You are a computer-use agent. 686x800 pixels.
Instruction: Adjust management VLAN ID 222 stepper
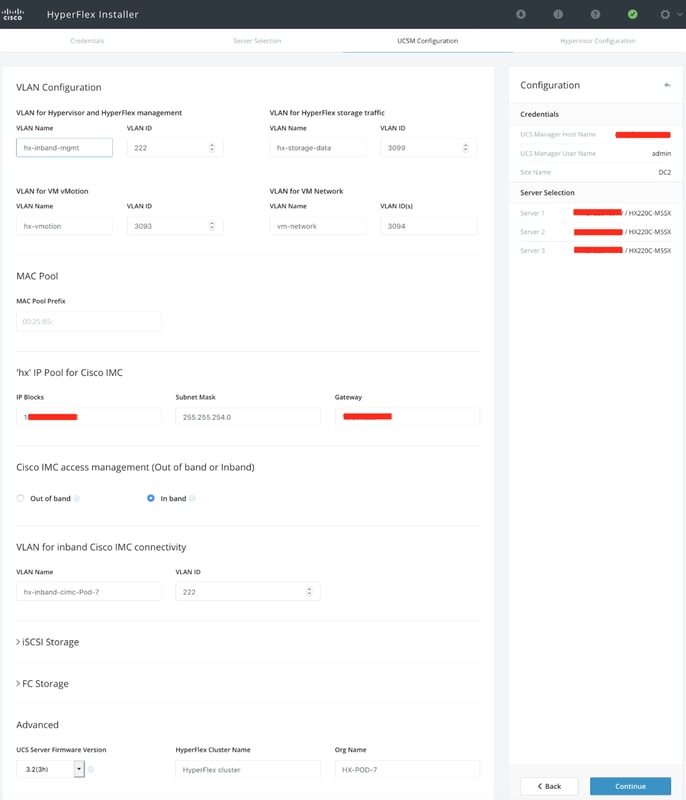(x=212, y=147)
